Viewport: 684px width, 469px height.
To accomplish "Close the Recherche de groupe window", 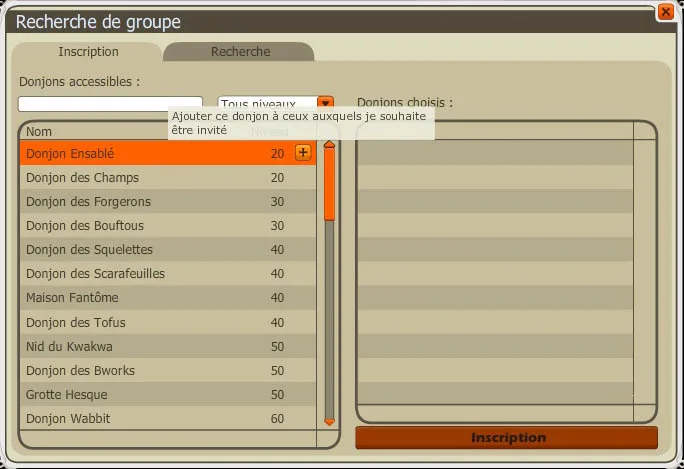I will (x=666, y=12).
